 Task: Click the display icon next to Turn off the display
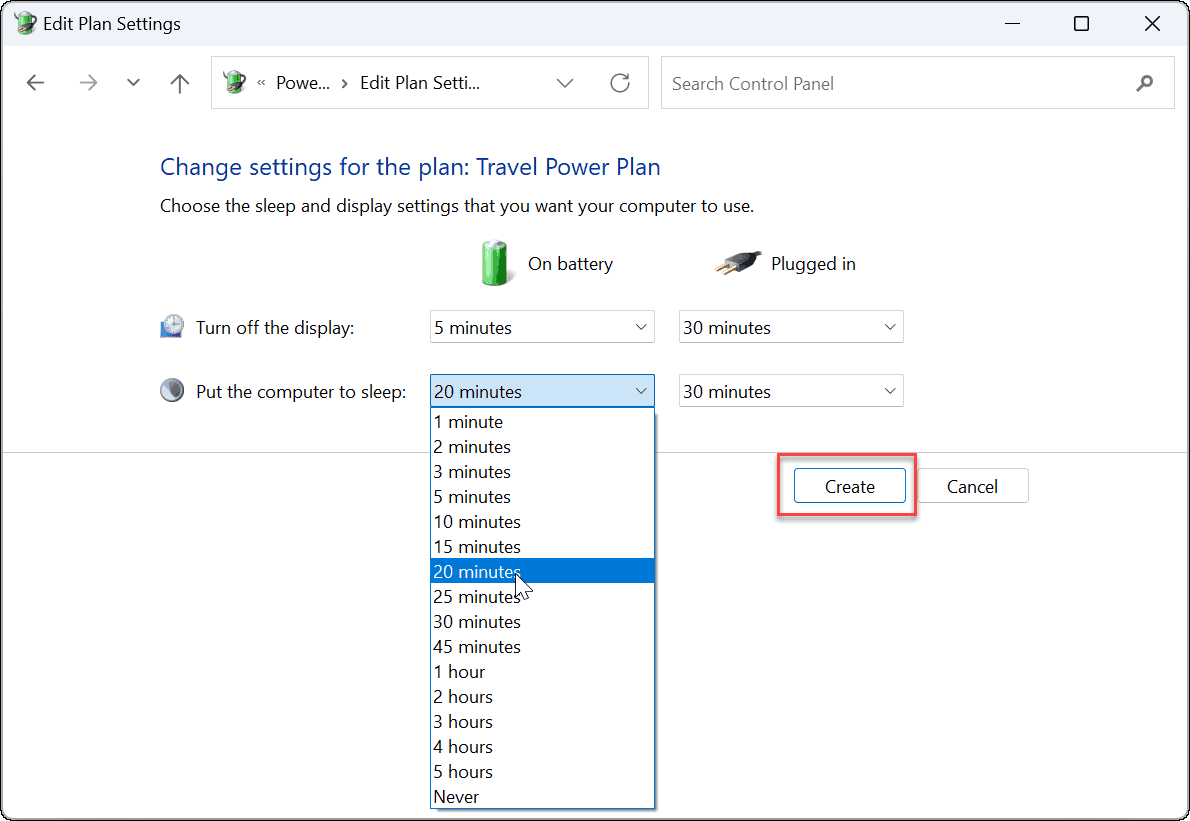tap(171, 326)
